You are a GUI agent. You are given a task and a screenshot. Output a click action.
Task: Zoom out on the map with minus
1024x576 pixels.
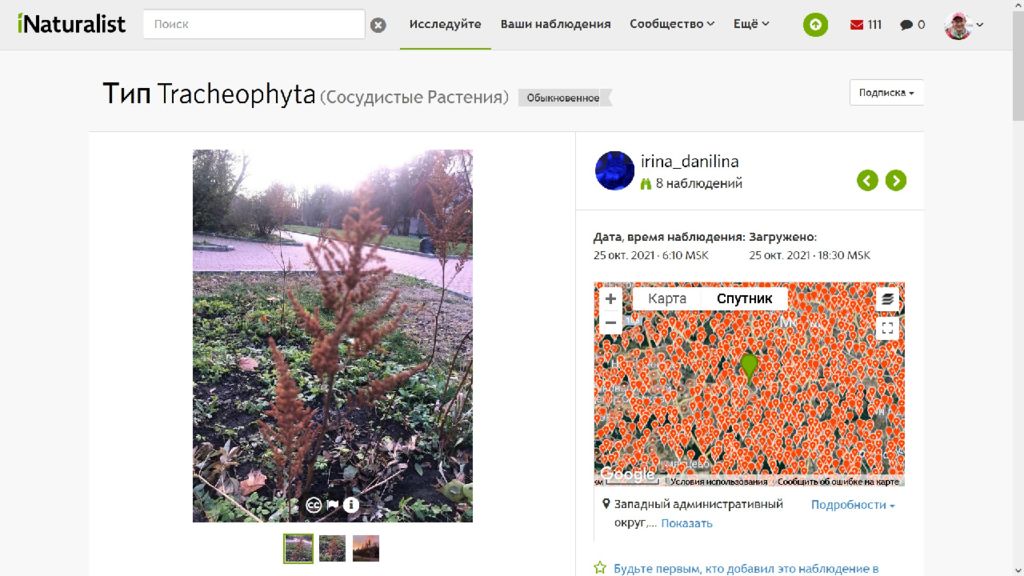(x=611, y=323)
